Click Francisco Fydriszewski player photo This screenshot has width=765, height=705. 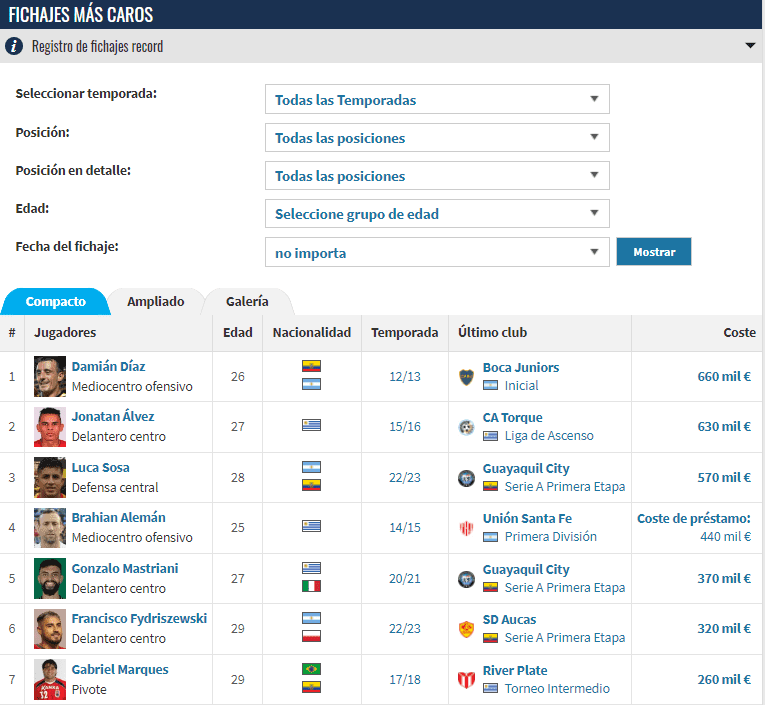pyautogui.click(x=50, y=629)
